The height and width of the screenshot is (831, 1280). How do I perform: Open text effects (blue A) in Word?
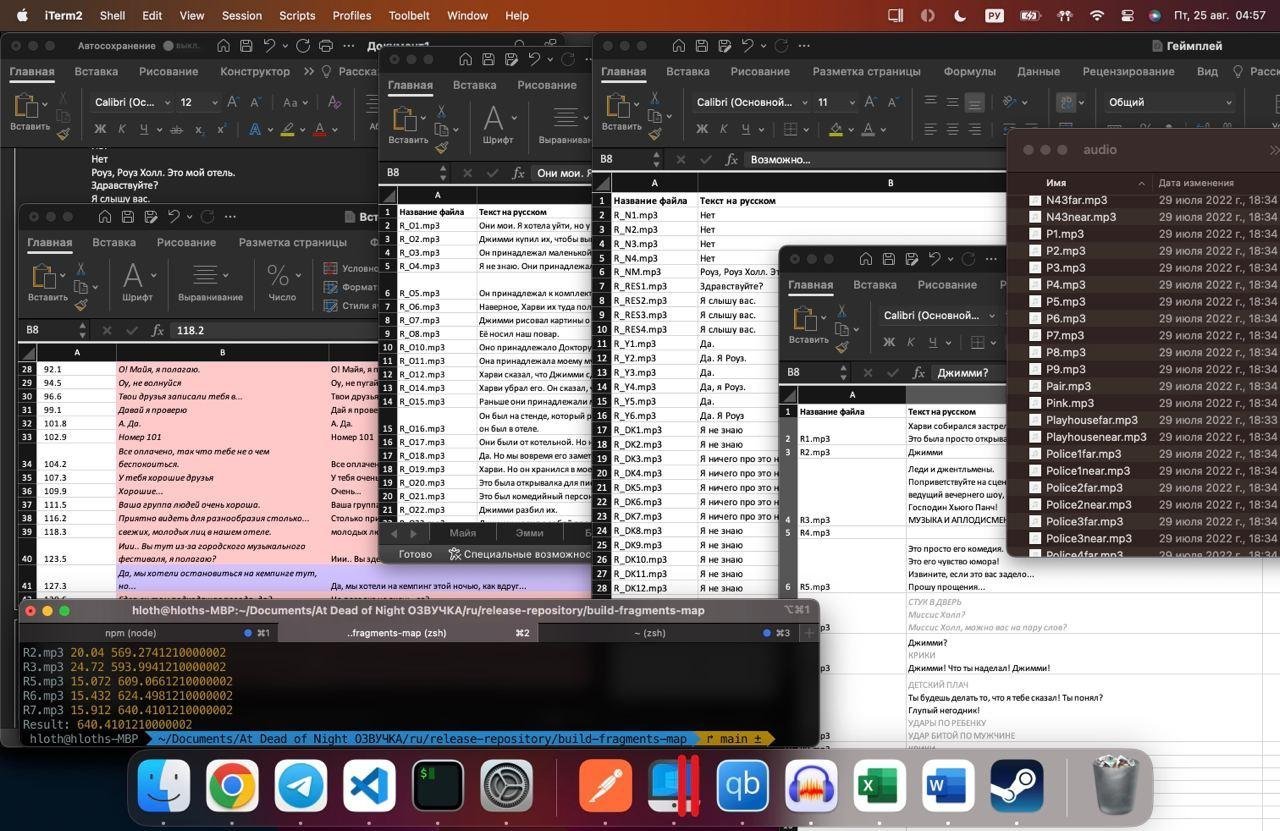[x=255, y=129]
